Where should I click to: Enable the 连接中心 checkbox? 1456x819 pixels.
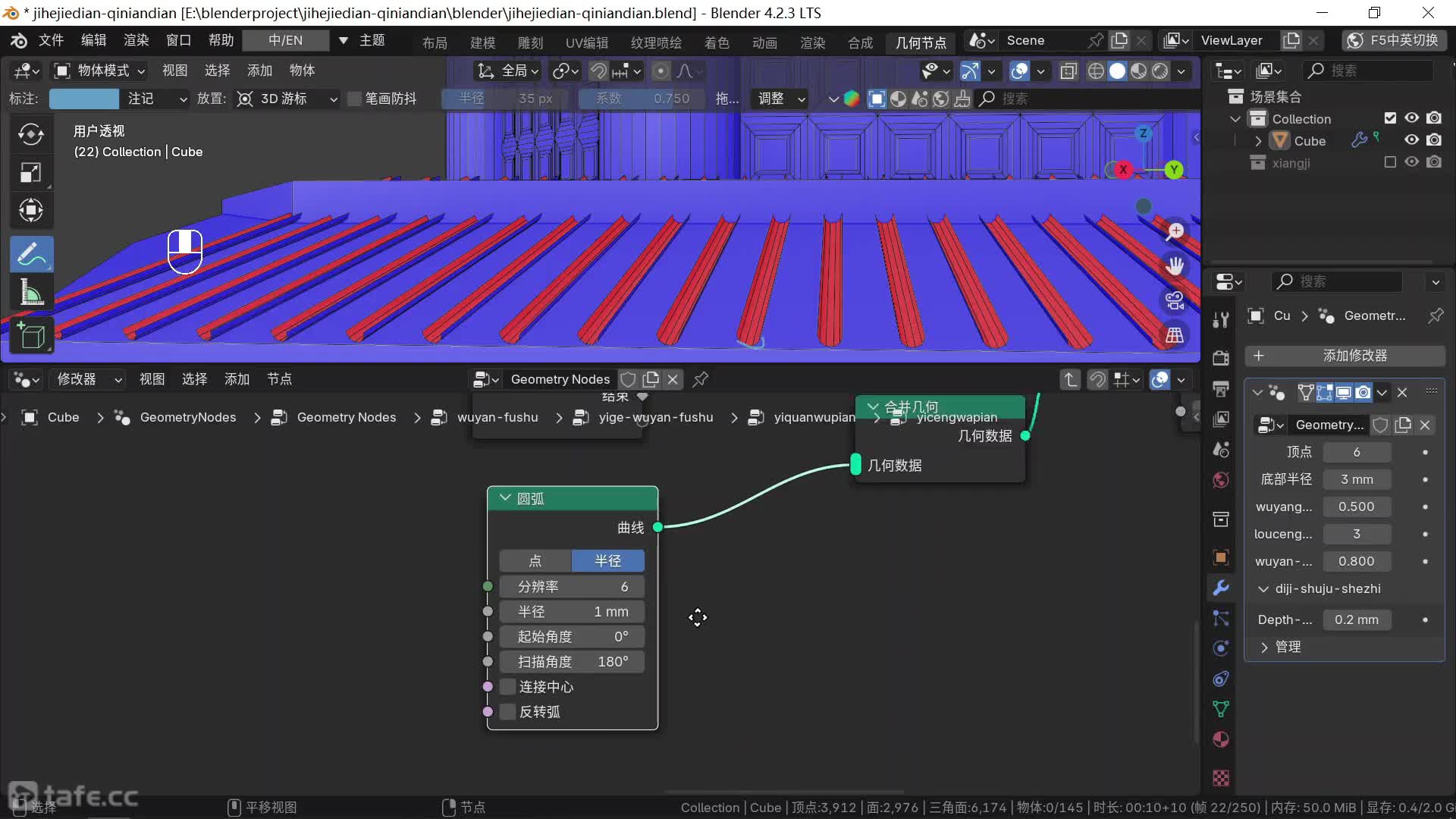tap(508, 687)
